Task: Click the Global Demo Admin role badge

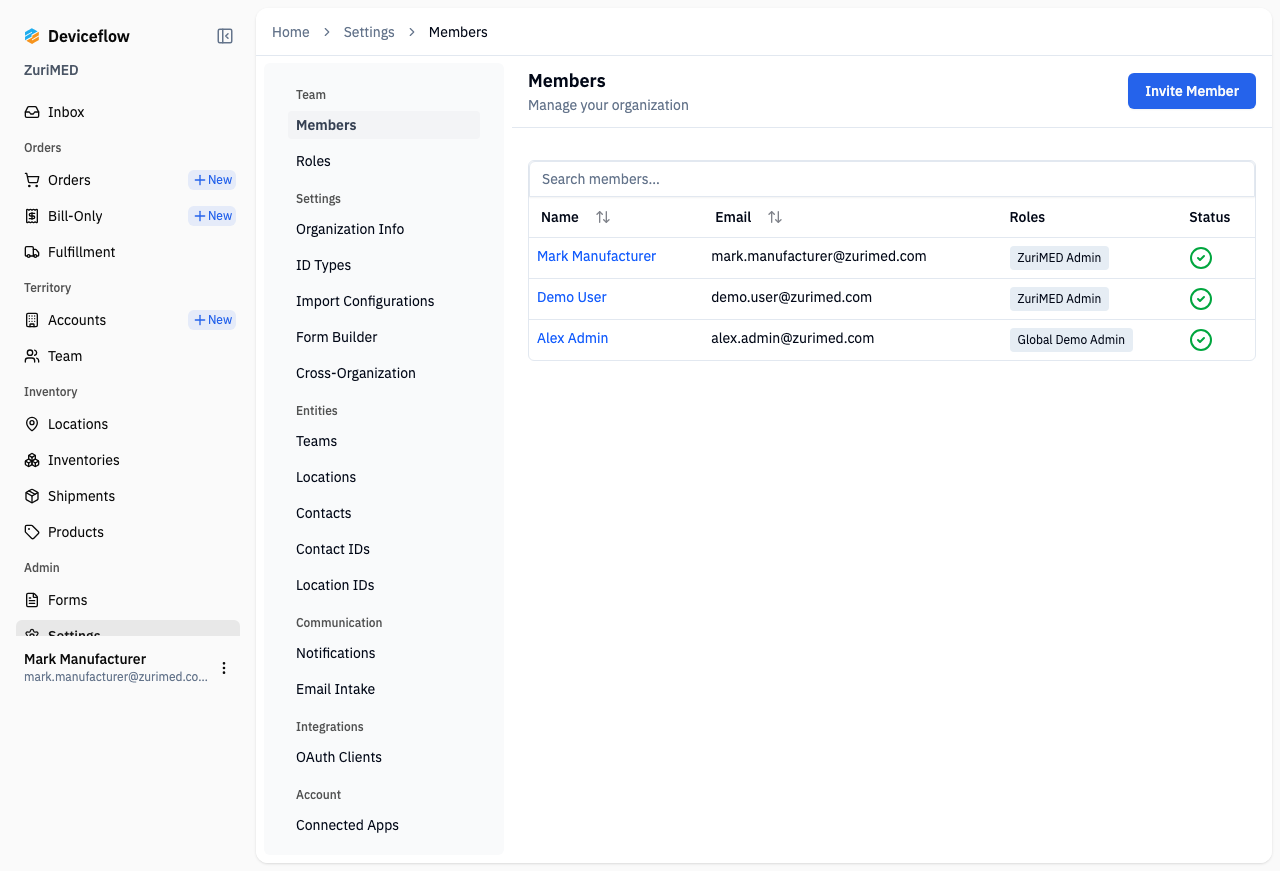Action: (x=1071, y=340)
